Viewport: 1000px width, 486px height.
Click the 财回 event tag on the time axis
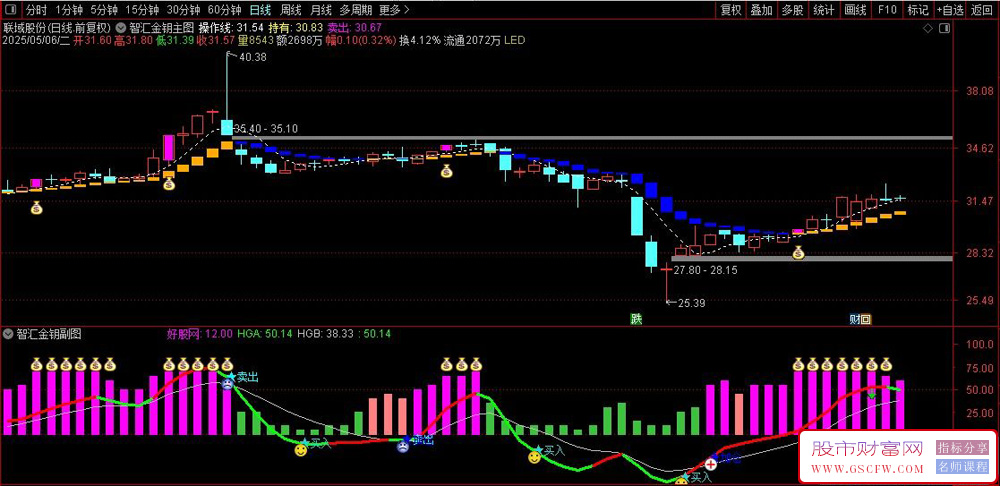[x=860, y=319]
